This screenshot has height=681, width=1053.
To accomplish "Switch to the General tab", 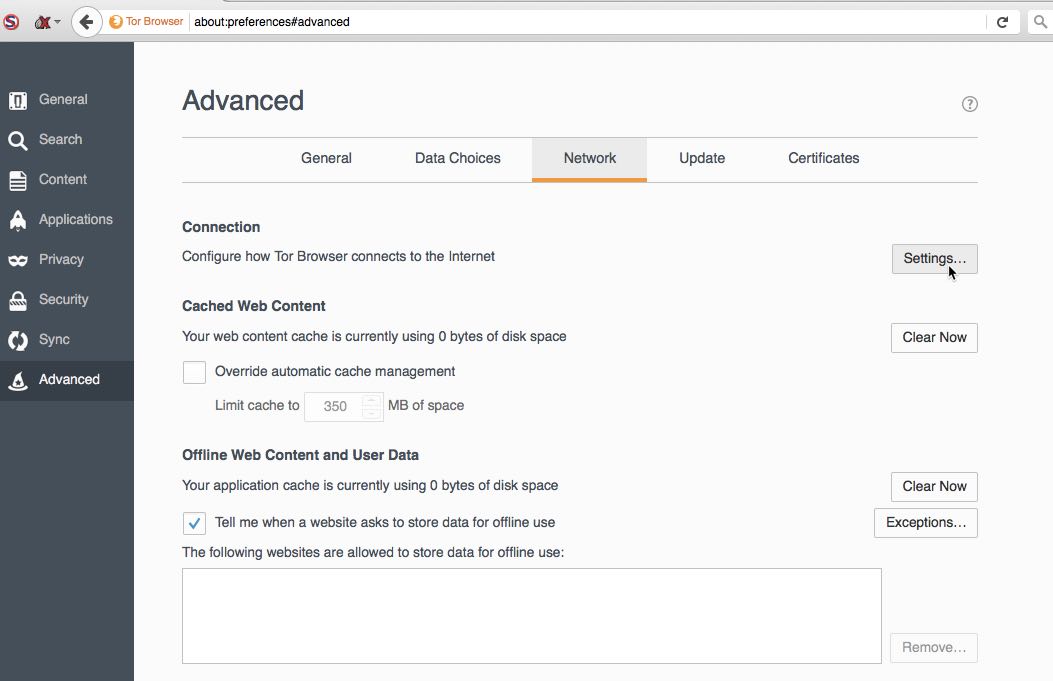I will (326, 158).
